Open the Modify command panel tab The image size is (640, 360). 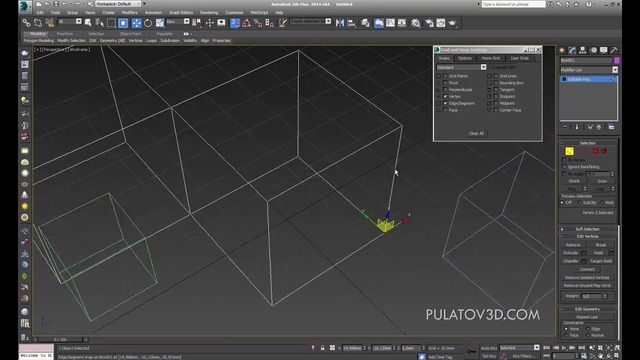click(x=572, y=50)
